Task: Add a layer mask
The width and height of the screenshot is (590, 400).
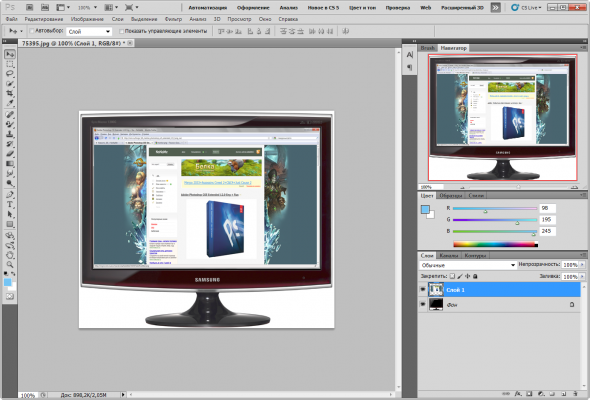Action: click(529, 394)
